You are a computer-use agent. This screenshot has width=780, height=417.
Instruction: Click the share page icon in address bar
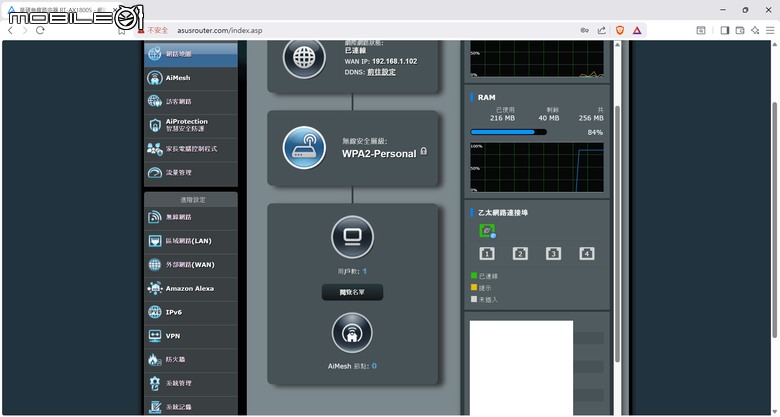tap(601, 30)
